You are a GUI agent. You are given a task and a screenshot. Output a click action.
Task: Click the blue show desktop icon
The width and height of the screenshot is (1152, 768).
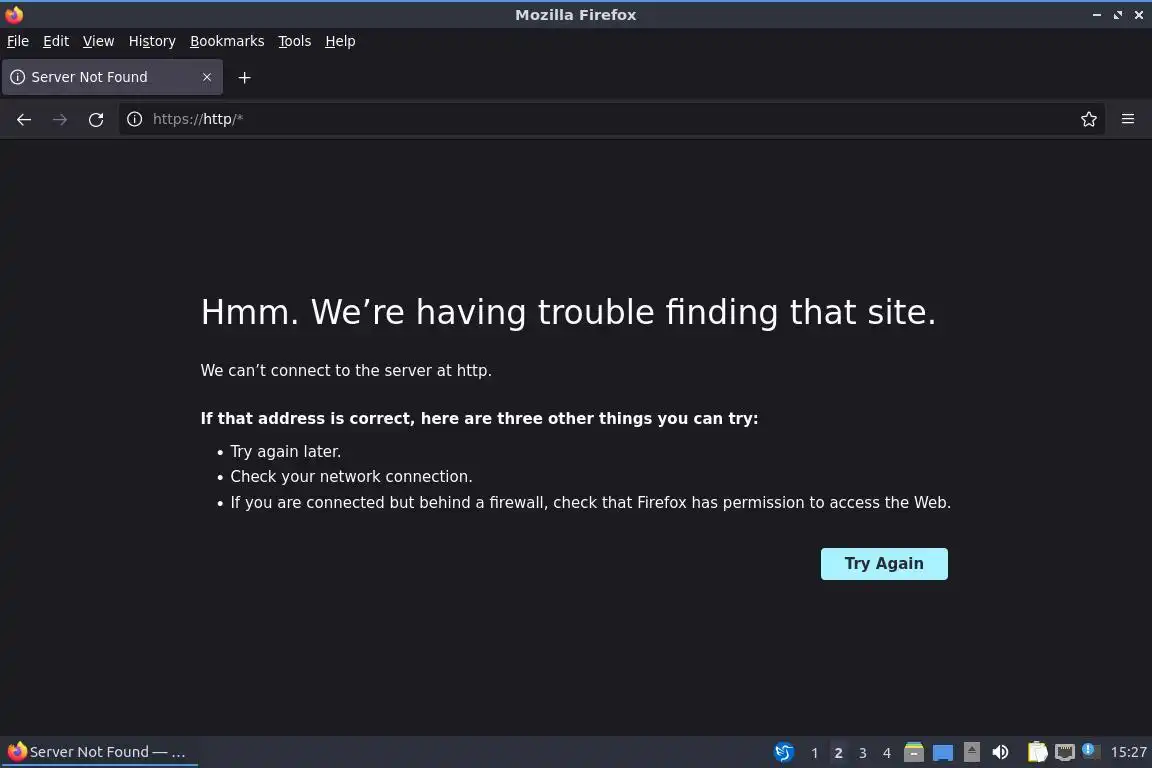click(943, 753)
